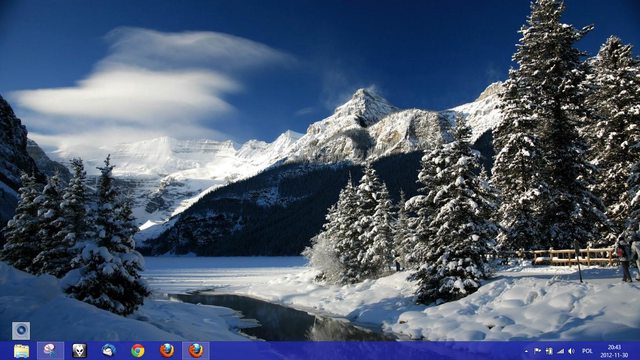Click the 20:43 taskbar clock
Viewport: 640px width, 360px height.
614,347
